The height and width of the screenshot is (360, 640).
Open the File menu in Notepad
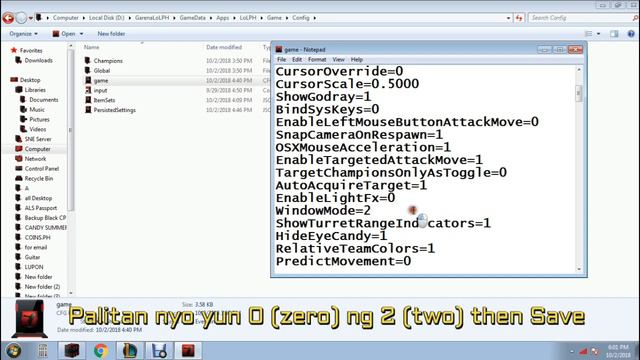[x=281, y=60]
